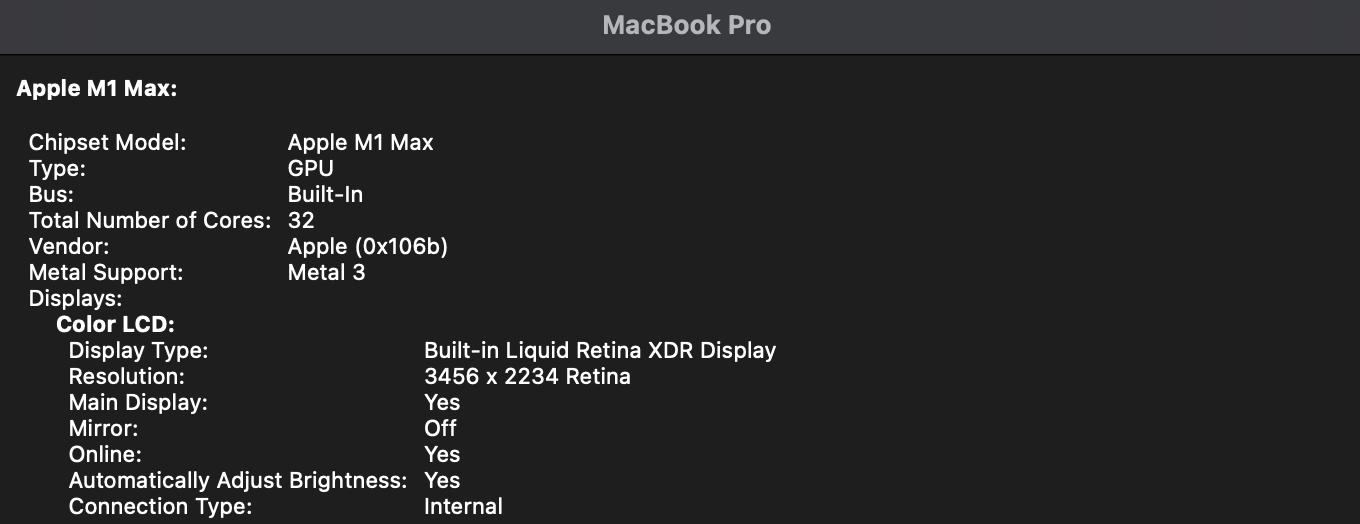The image size is (1360, 524).
Task: Click the Chipset Model label
Action: [x=108, y=143]
